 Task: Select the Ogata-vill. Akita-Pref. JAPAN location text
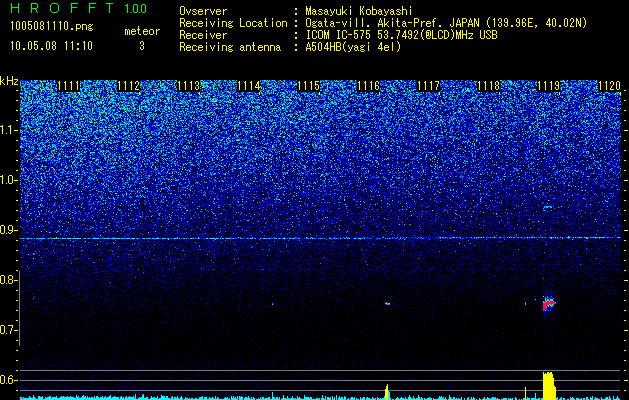[x=446, y=23]
